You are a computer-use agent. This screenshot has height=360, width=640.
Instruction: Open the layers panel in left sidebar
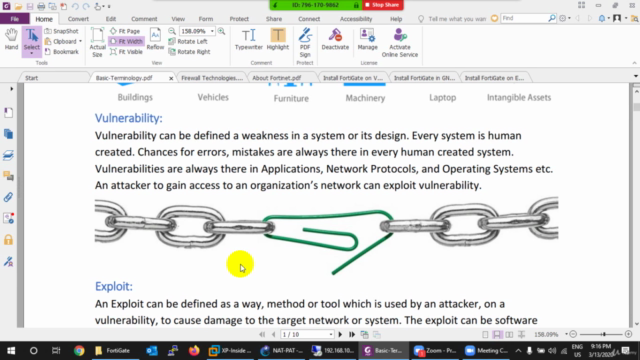pos(8,155)
